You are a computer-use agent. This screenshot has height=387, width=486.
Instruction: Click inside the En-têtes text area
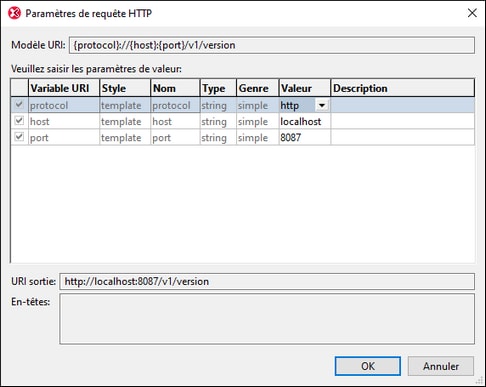coord(267,319)
